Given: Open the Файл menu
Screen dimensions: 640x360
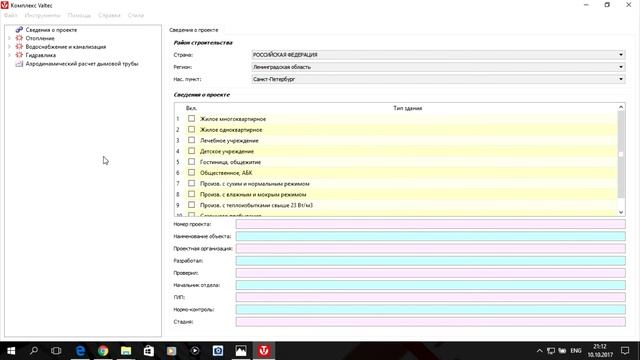Looking at the screenshot, I should coord(11,16).
